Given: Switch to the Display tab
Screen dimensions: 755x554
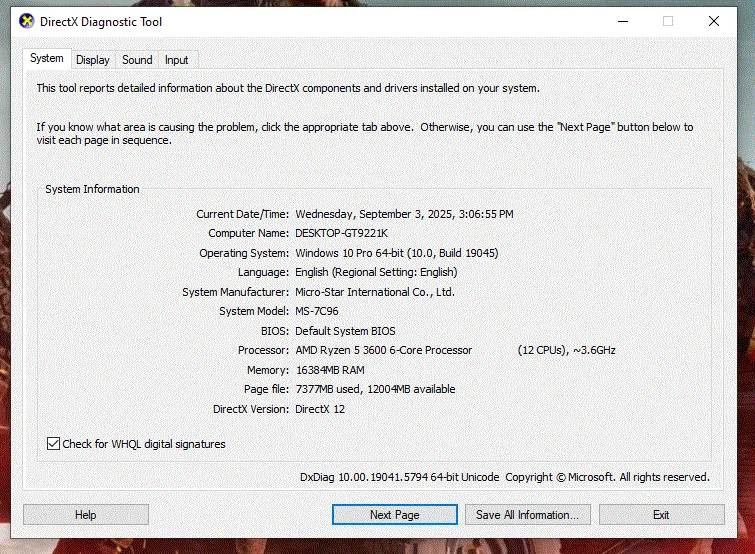Looking at the screenshot, I should 93,60.
